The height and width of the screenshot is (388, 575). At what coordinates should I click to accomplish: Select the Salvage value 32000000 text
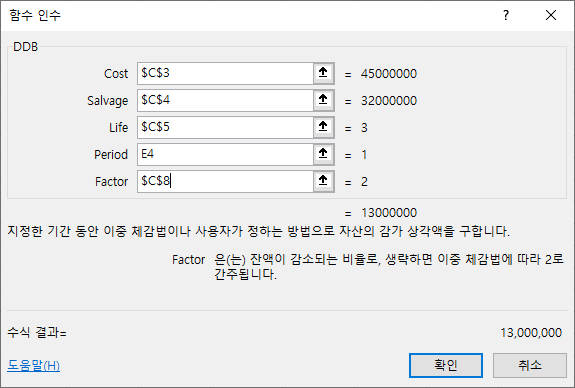pos(389,101)
